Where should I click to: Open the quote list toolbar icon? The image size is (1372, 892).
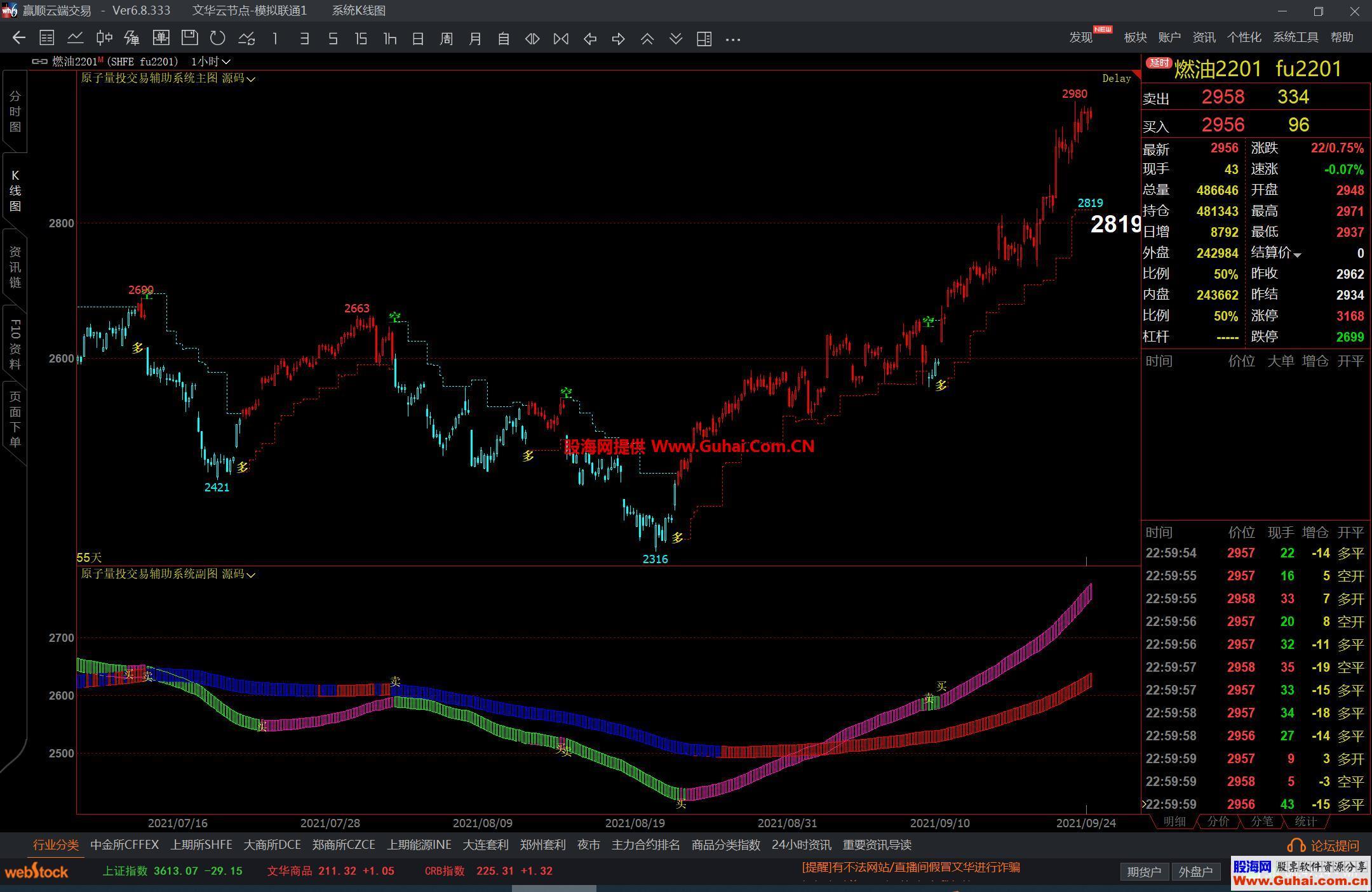click(x=46, y=39)
